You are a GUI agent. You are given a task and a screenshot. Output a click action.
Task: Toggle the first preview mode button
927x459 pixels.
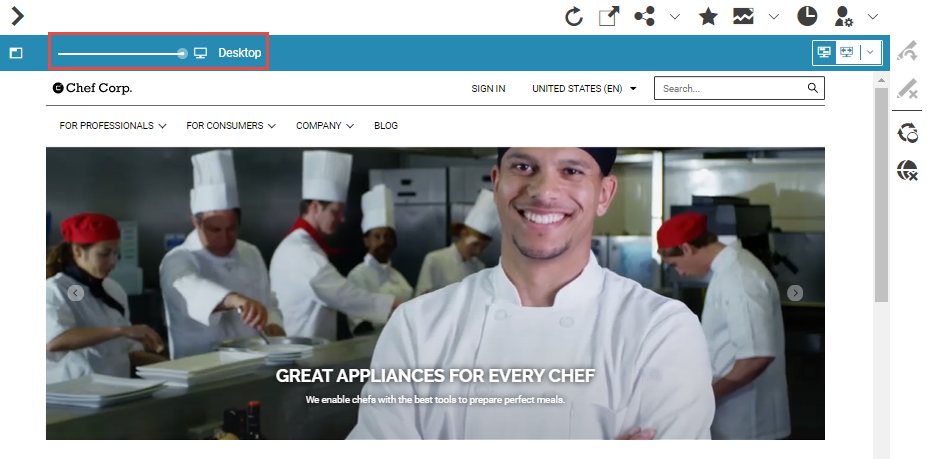pyautogui.click(x=826, y=52)
